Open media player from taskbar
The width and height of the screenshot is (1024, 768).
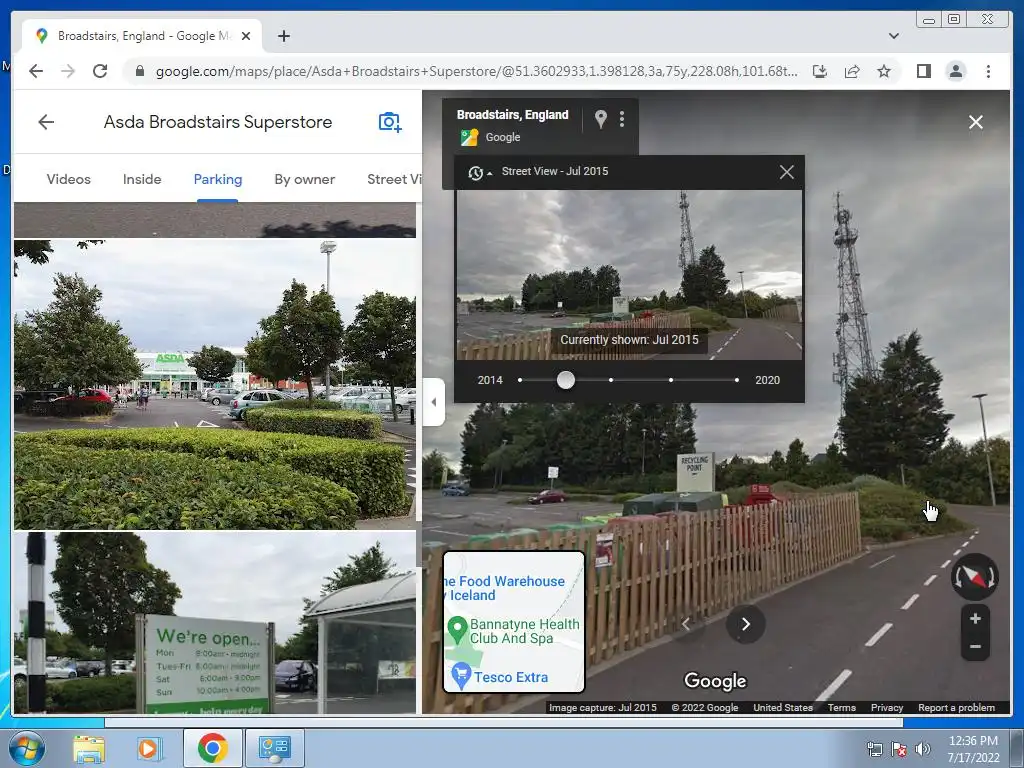(x=148, y=748)
